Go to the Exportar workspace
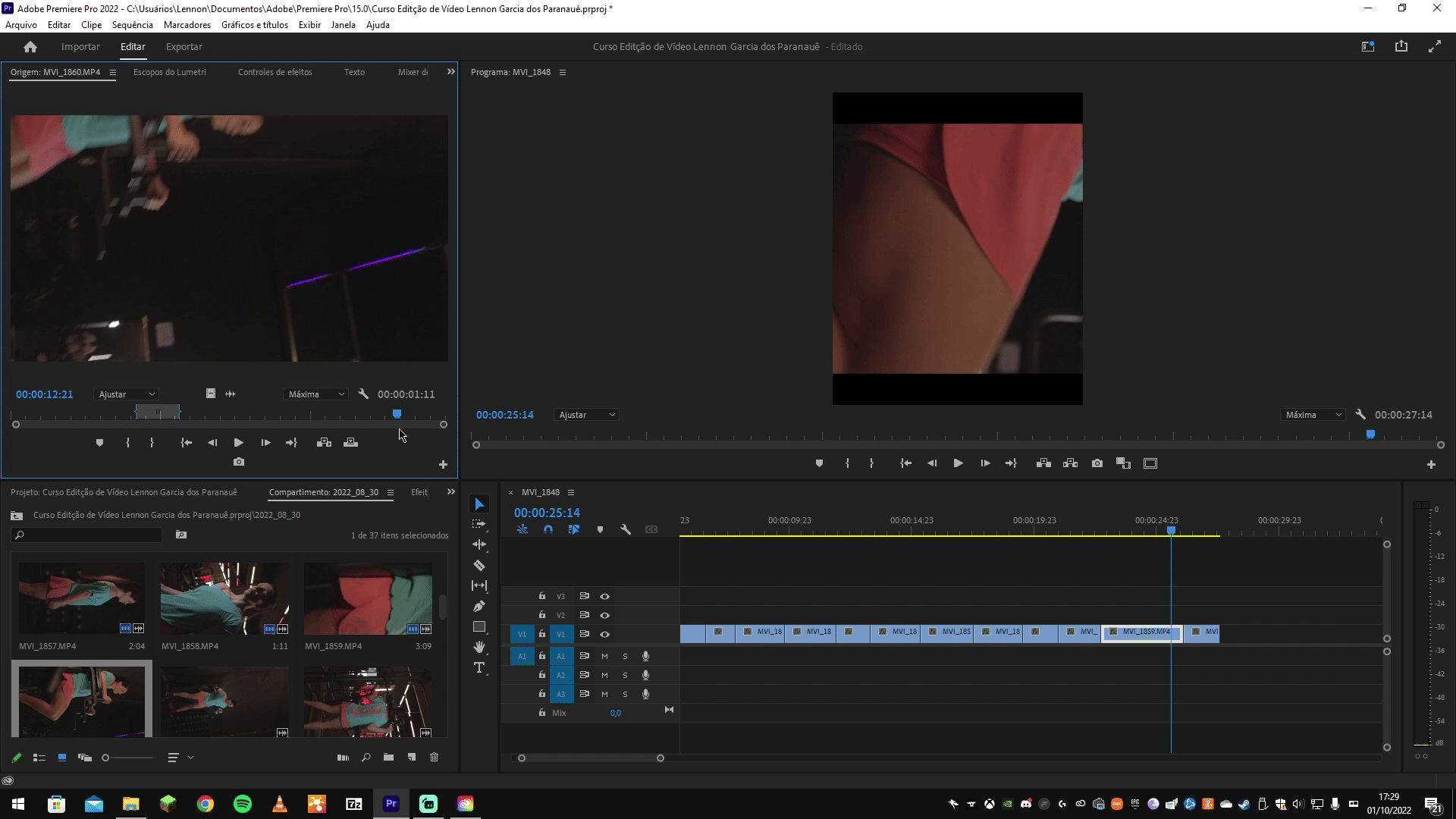The image size is (1456, 819). [x=184, y=46]
